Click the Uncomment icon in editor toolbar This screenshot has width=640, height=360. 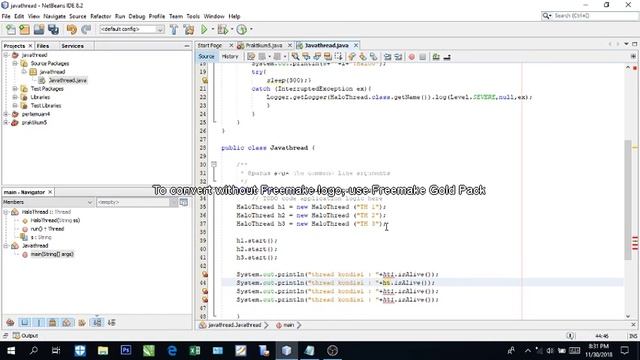point(447,57)
